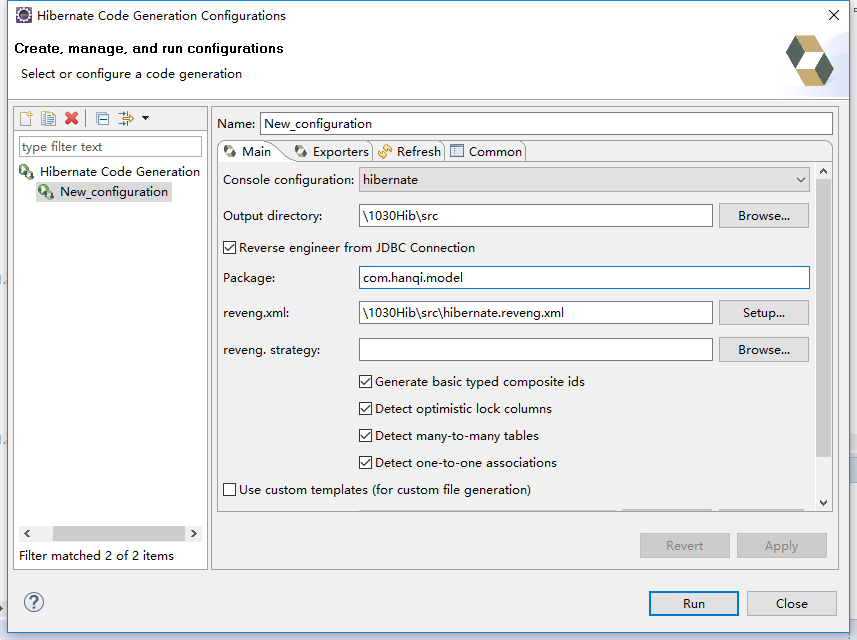The height and width of the screenshot is (640, 857).
Task: Click the Refresh tab icon
Action: point(385,151)
